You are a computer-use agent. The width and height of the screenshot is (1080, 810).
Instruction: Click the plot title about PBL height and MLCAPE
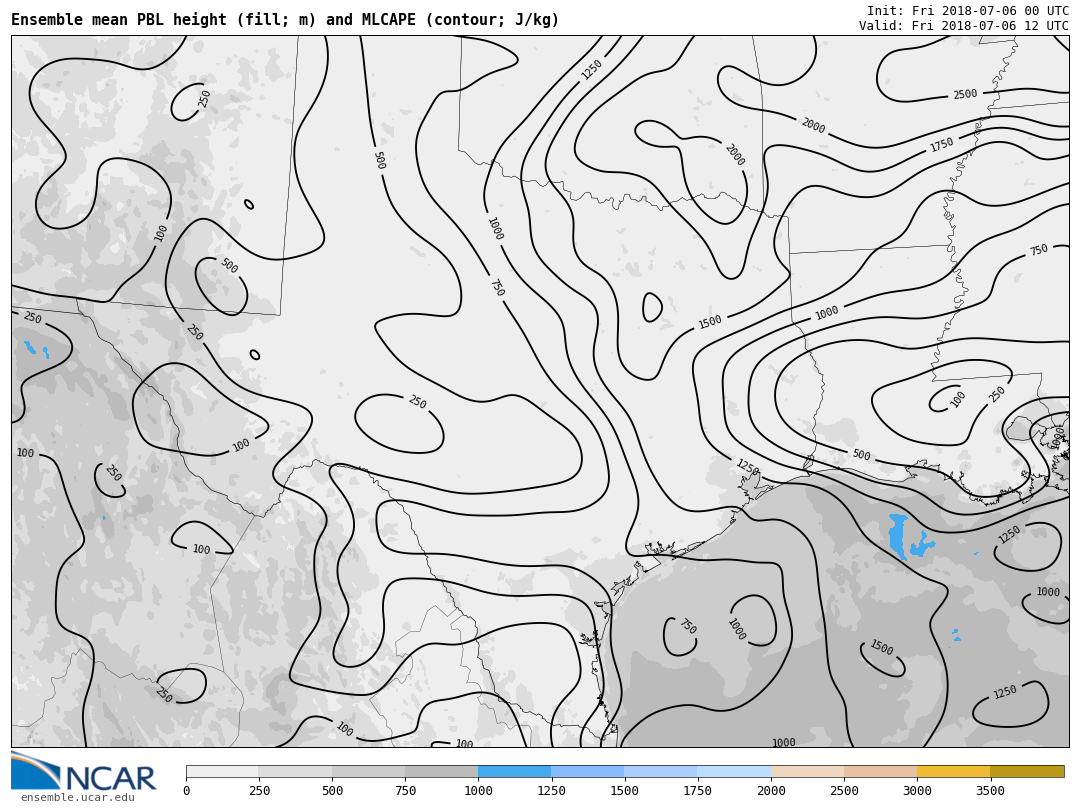tap(285, 20)
